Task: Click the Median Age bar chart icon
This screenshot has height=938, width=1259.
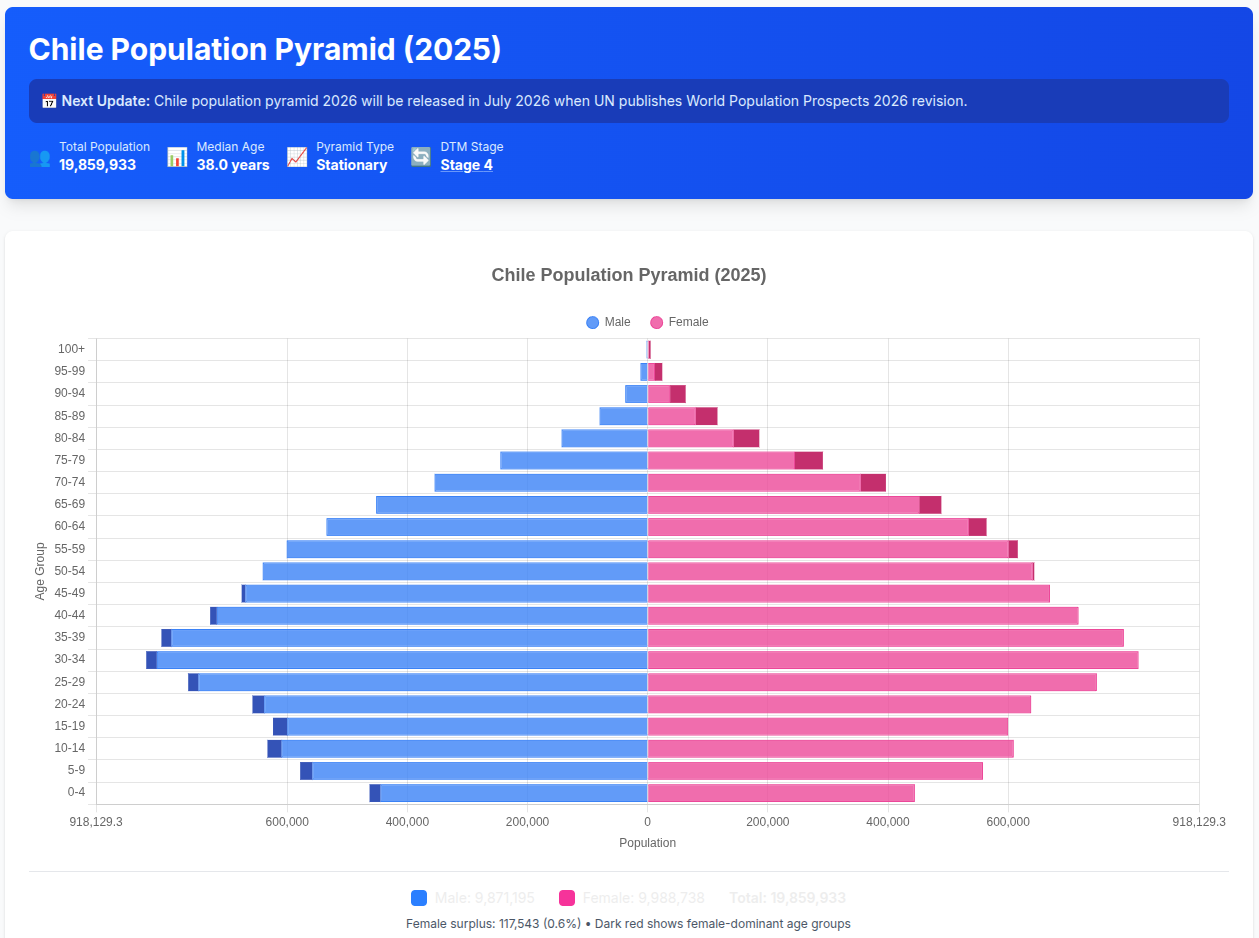Action: 177,157
